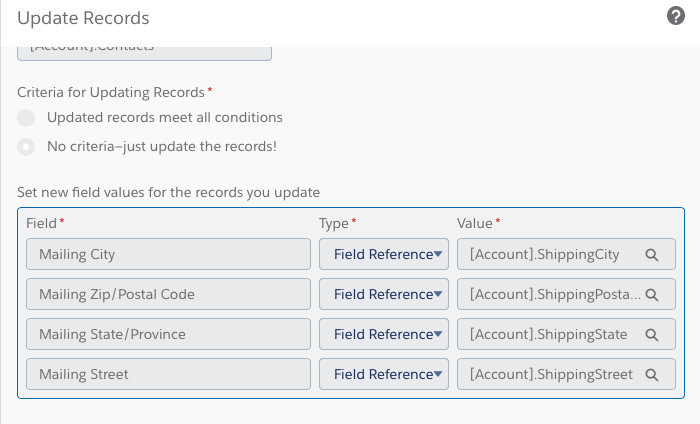Click search icon for ShippingCity value
The width and height of the screenshot is (700, 424).
652,255
